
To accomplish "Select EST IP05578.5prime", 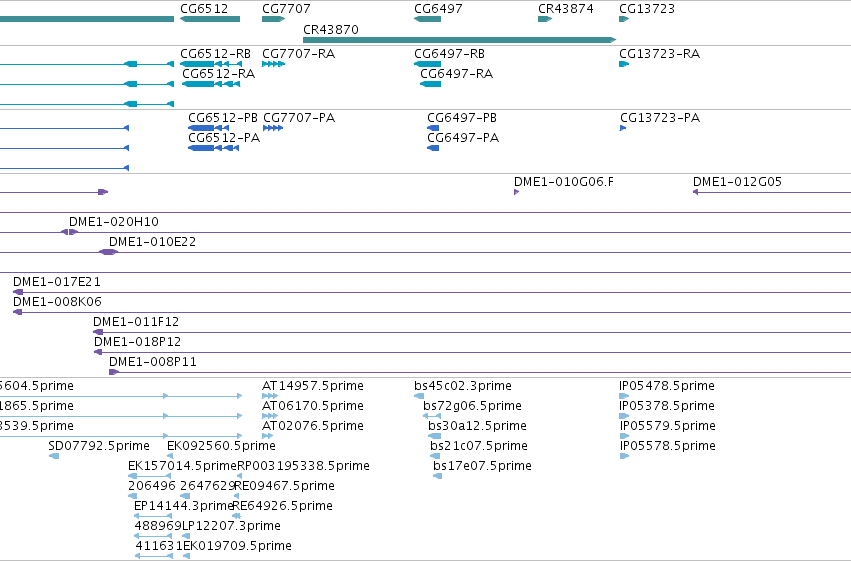I will (x=625, y=456).
